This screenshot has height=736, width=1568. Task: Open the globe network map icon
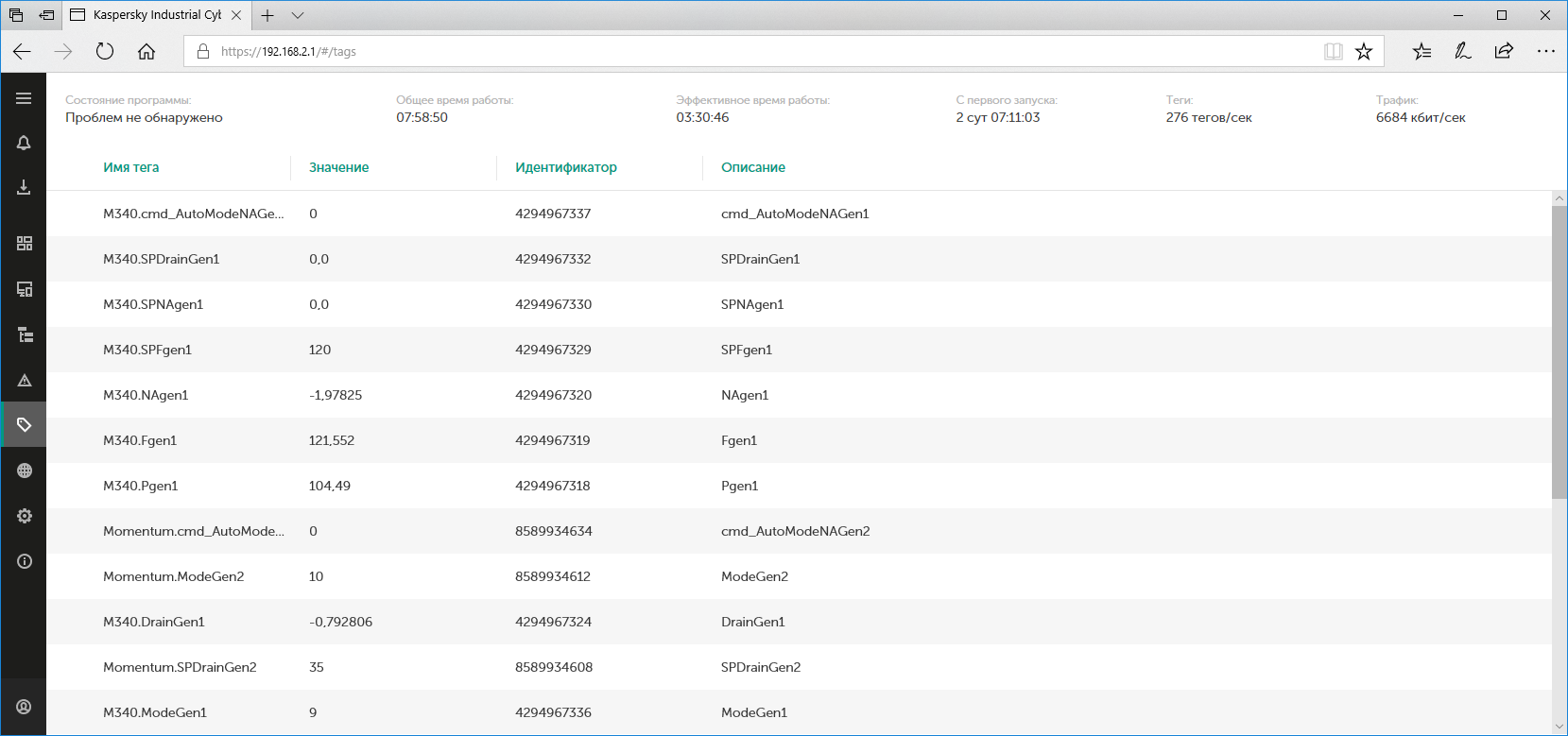click(25, 471)
